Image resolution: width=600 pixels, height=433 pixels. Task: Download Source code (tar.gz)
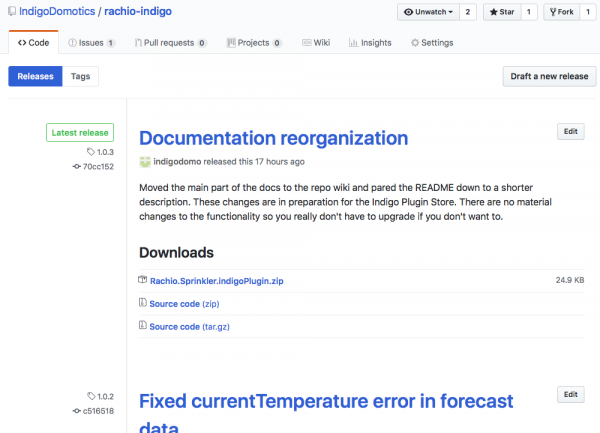click(189, 327)
